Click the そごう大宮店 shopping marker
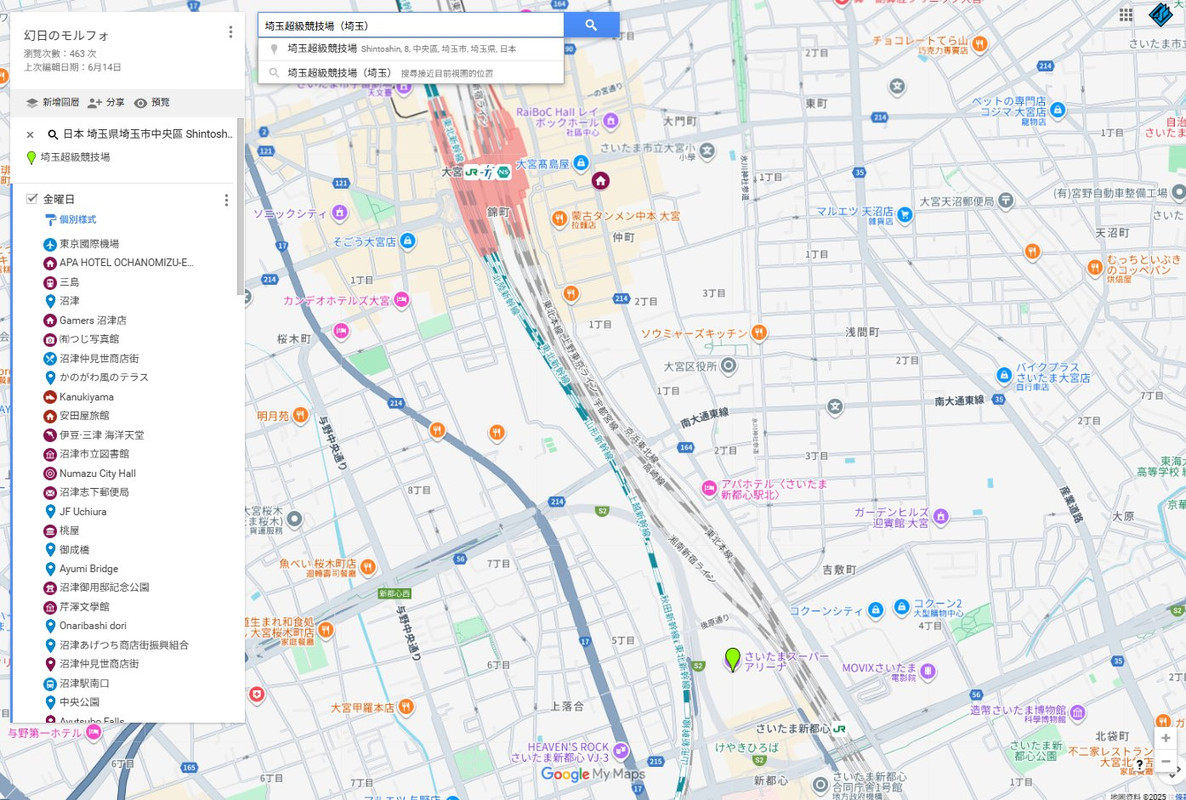Viewport: 1186px width, 800px height. click(407, 241)
